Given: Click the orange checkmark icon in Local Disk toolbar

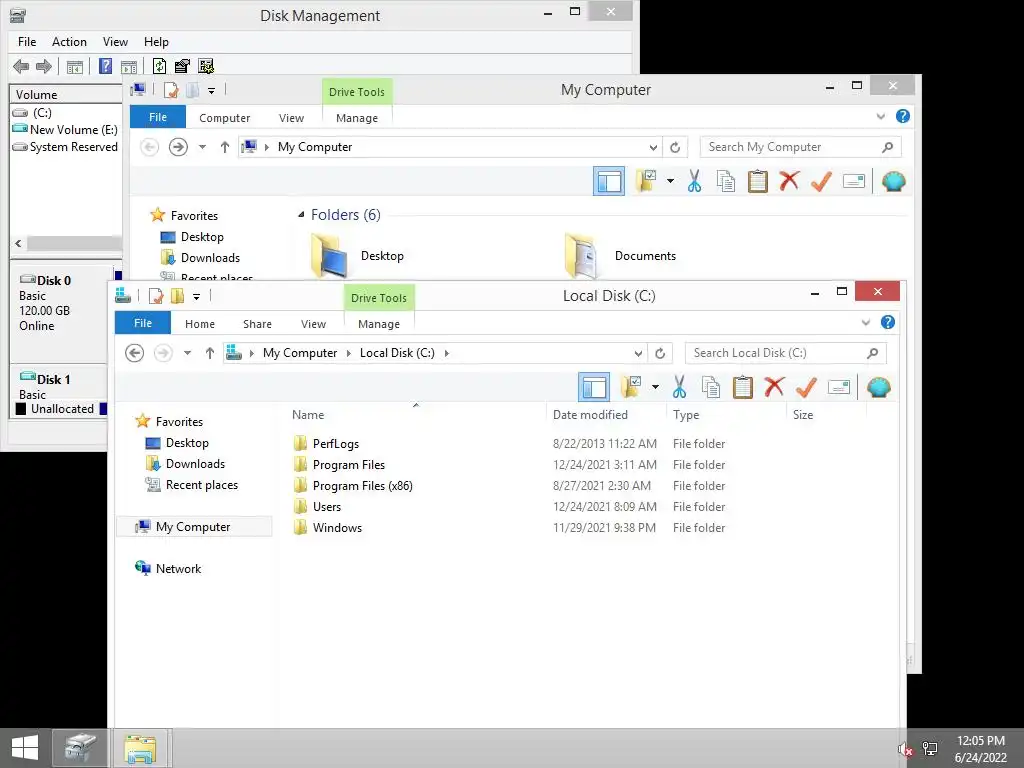Looking at the screenshot, I should [x=807, y=387].
